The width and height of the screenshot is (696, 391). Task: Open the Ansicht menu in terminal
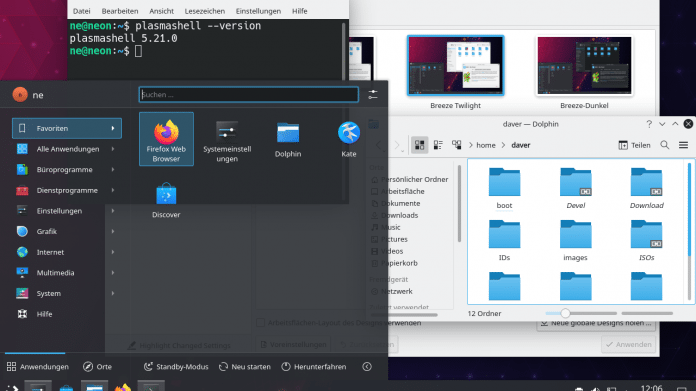pos(162,11)
